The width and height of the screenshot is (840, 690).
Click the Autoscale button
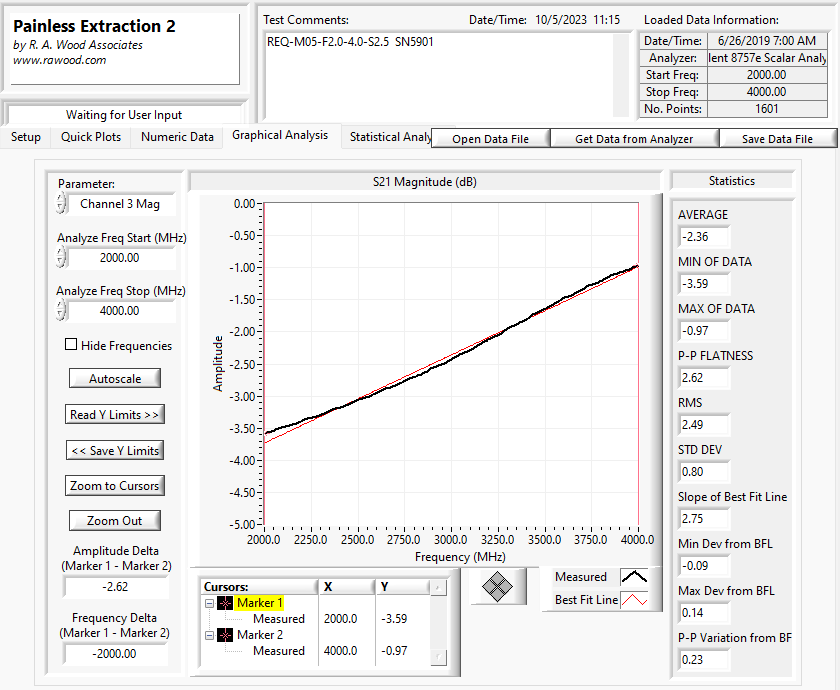click(115, 378)
